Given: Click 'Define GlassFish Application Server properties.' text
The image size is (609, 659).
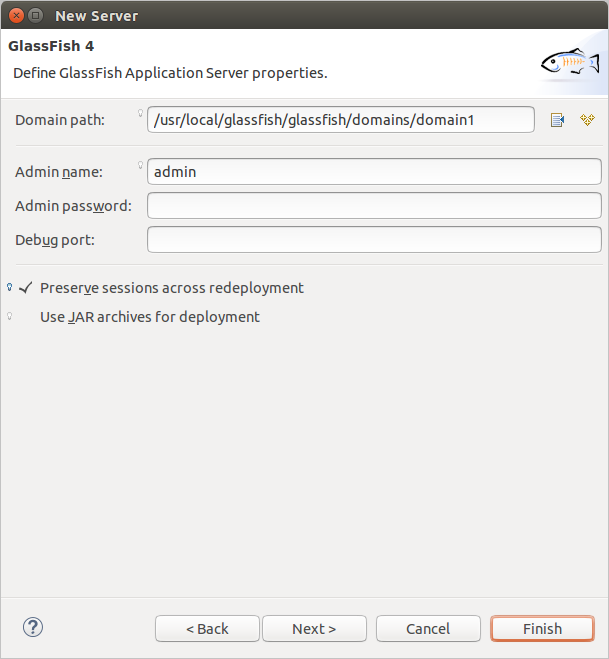Looking at the screenshot, I should click(170, 73).
